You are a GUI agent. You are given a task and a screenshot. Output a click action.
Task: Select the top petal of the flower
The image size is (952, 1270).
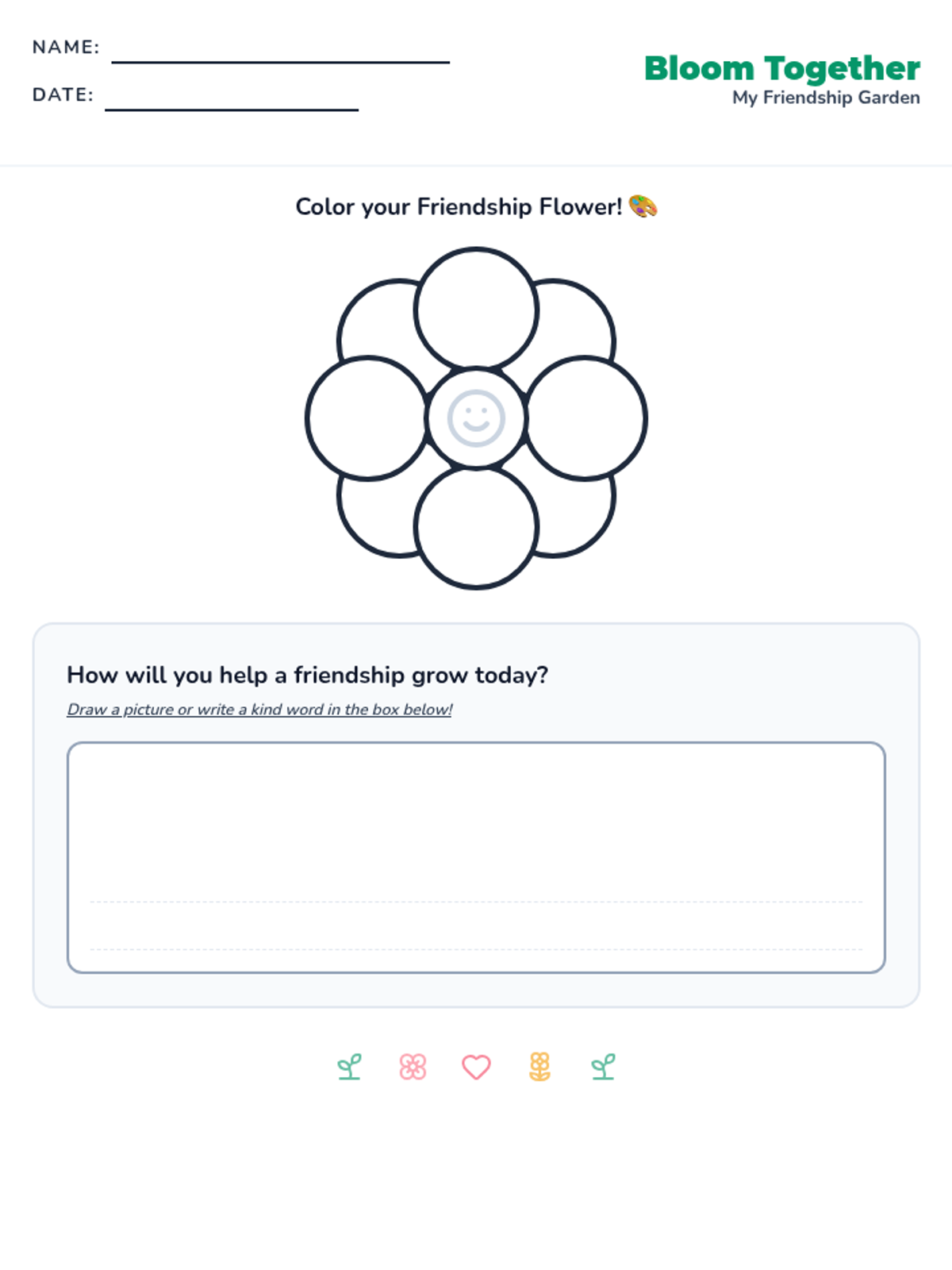(476, 309)
